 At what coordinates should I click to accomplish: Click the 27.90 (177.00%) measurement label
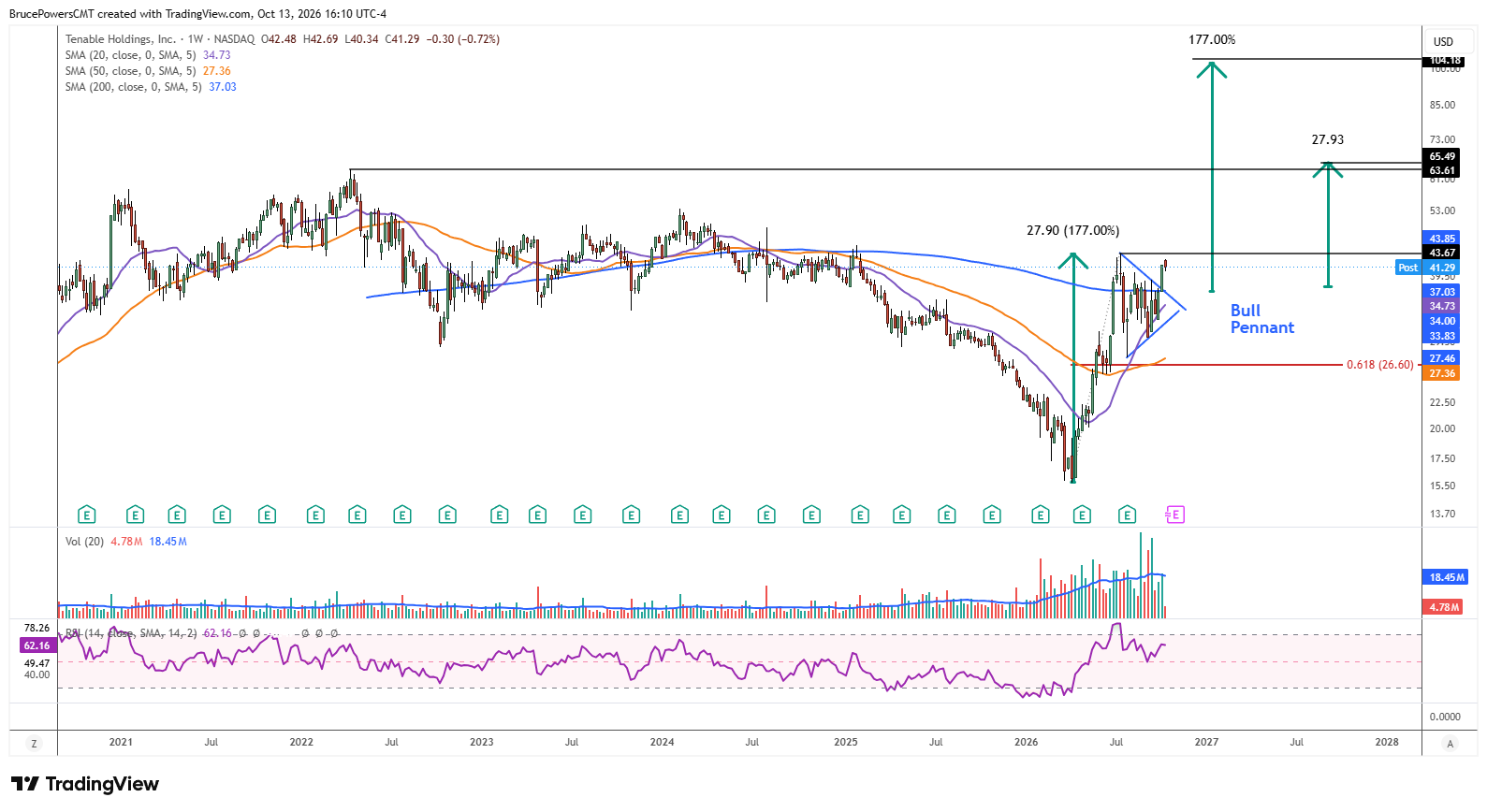[x=1072, y=230]
